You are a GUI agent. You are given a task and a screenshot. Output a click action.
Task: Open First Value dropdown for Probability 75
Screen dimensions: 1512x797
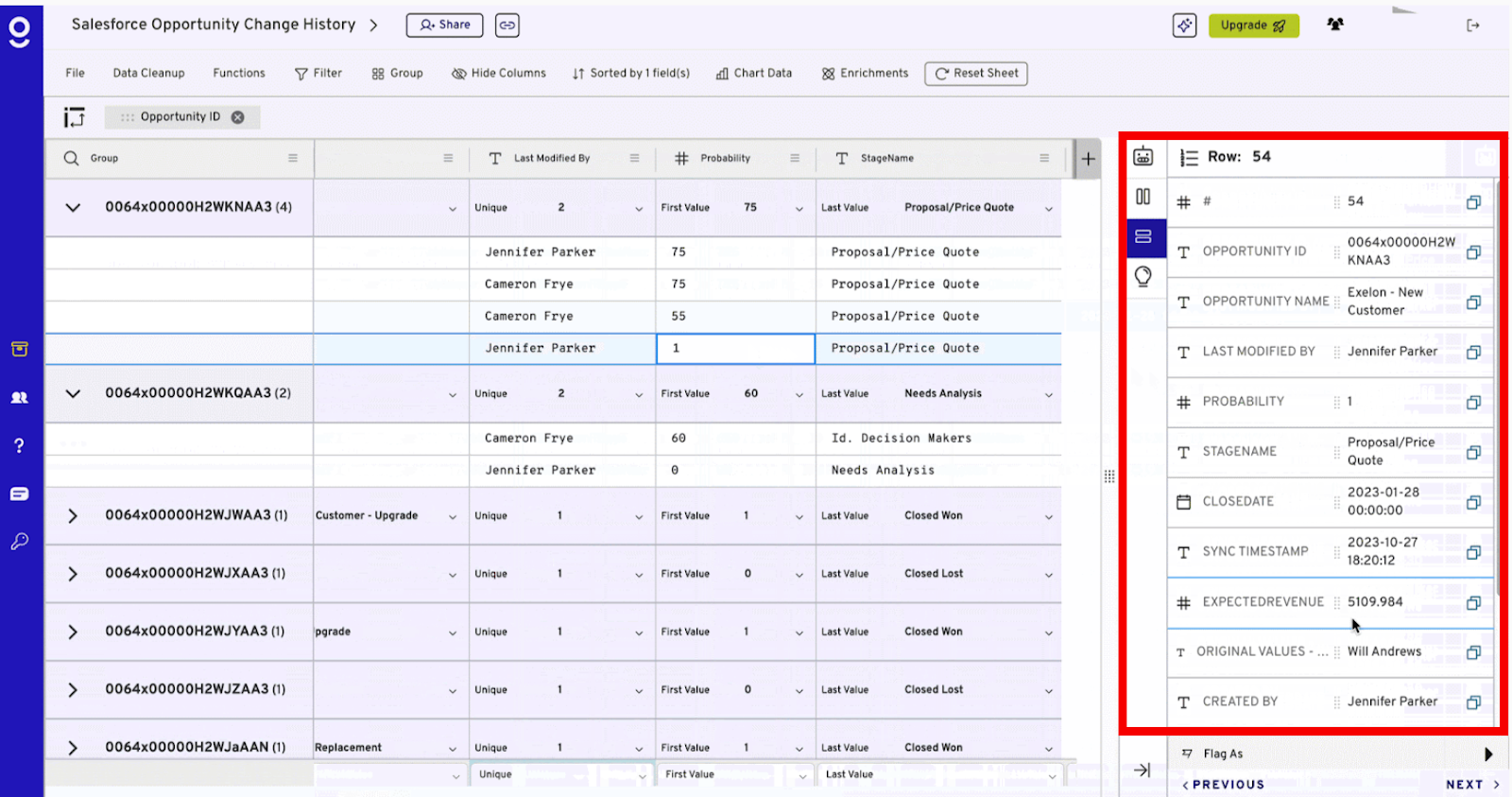(799, 209)
